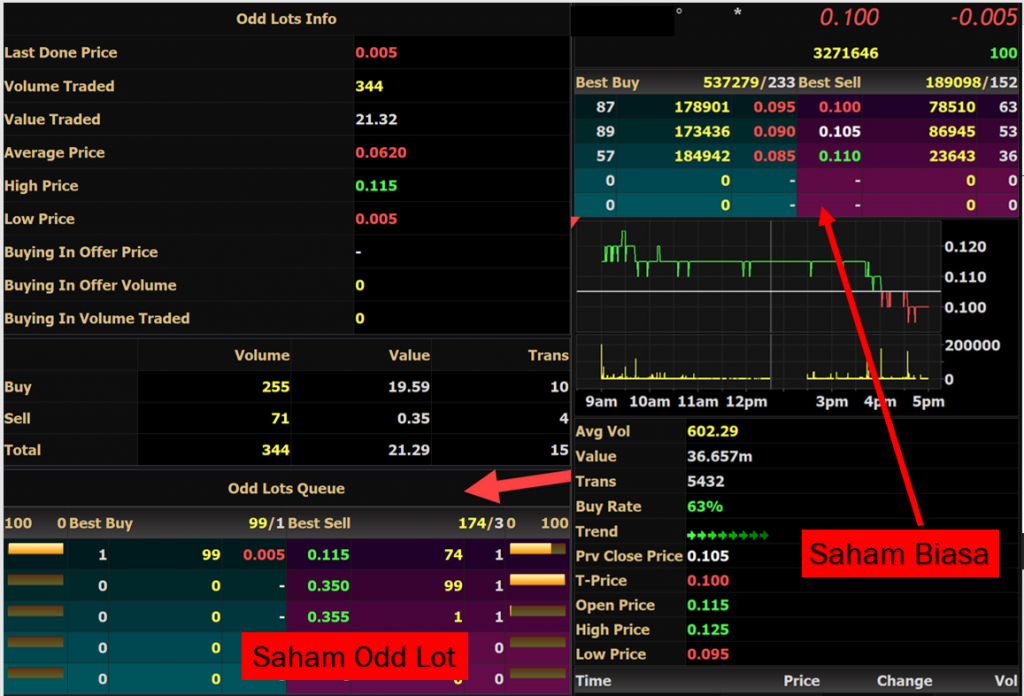Sort trades by the Change column header

904,681
